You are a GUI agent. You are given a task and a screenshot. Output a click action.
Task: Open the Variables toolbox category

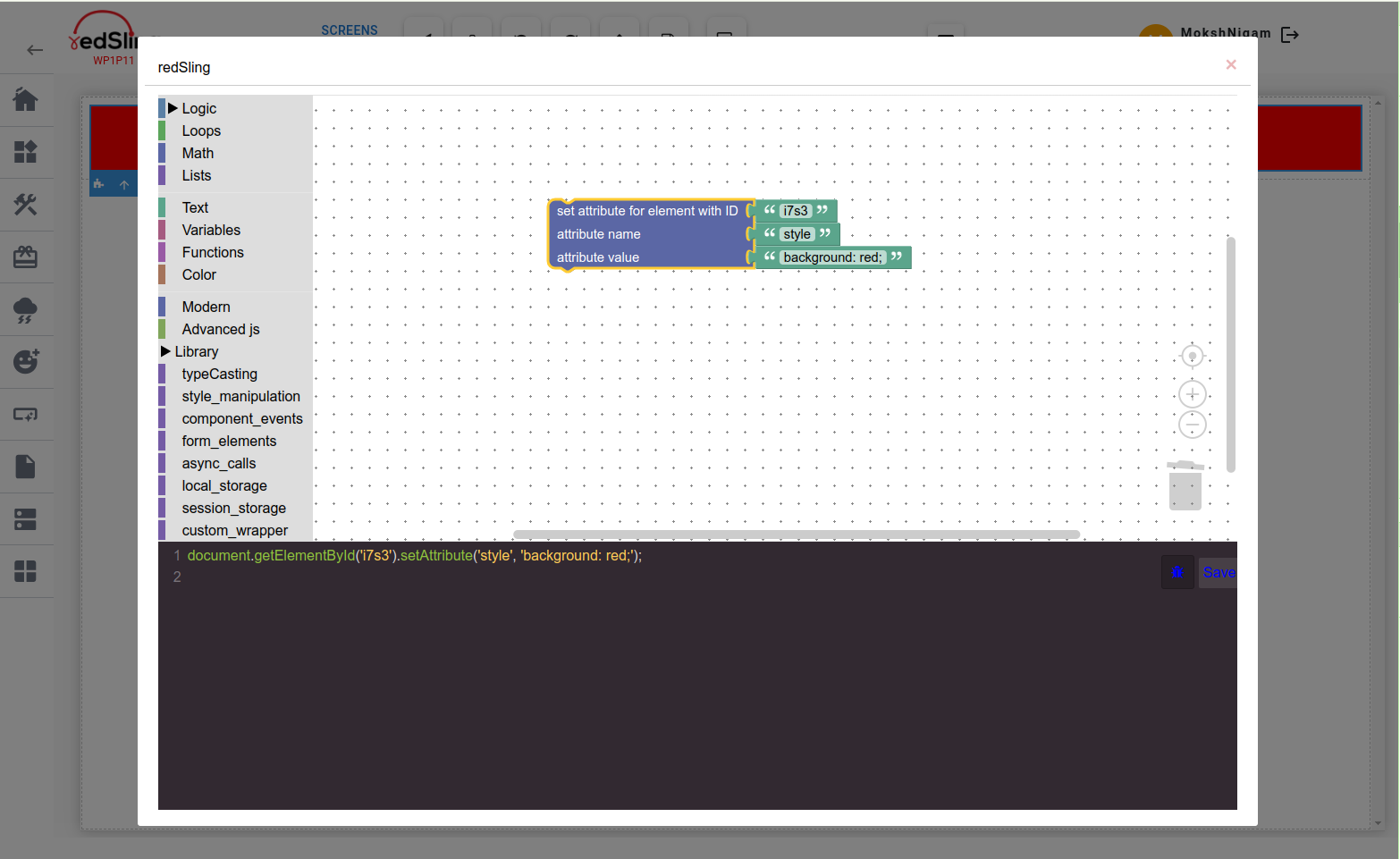(211, 230)
